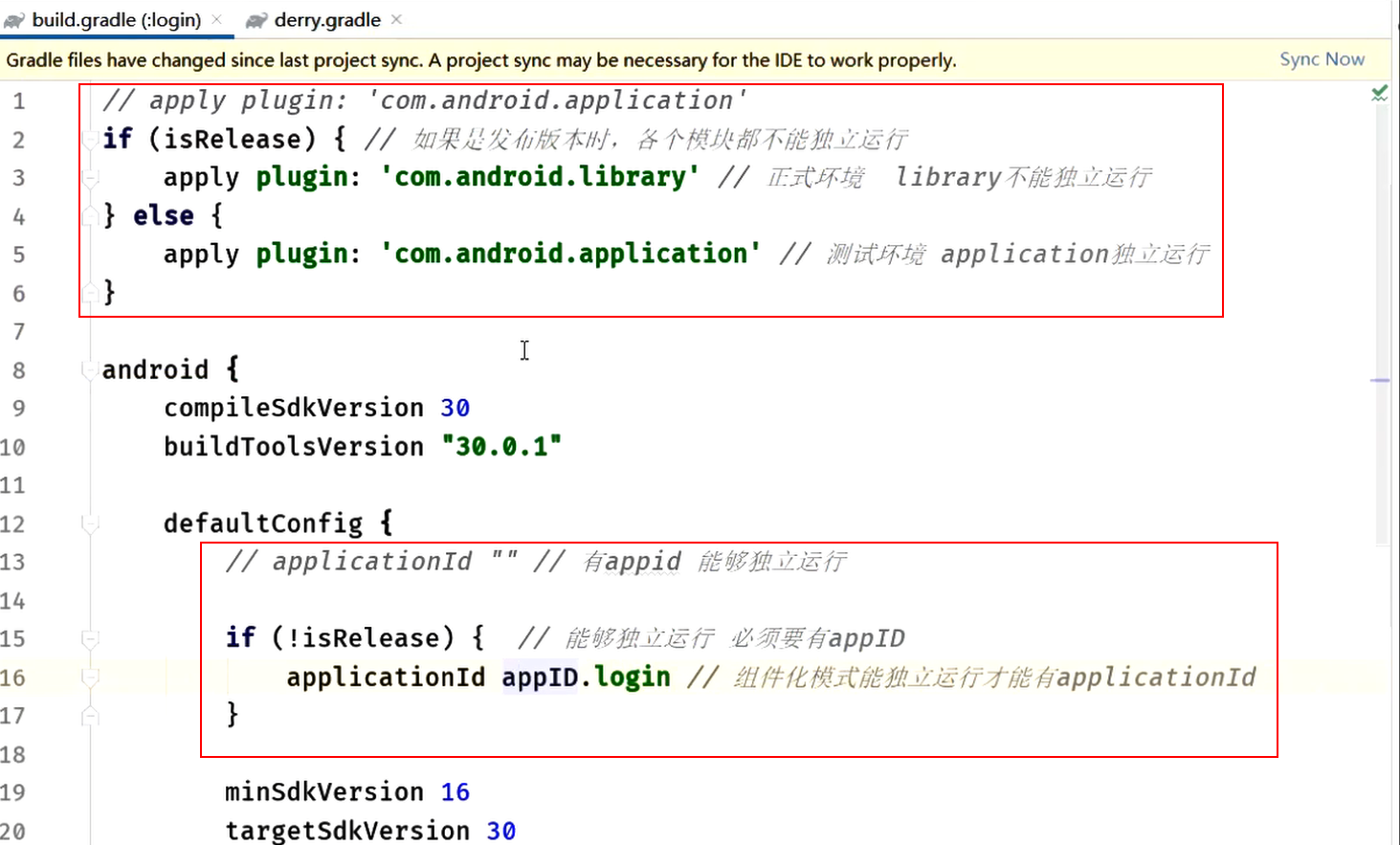This screenshot has width=1400, height=845.
Task: Collapse the if (!isRelease) code block
Action: point(89,637)
